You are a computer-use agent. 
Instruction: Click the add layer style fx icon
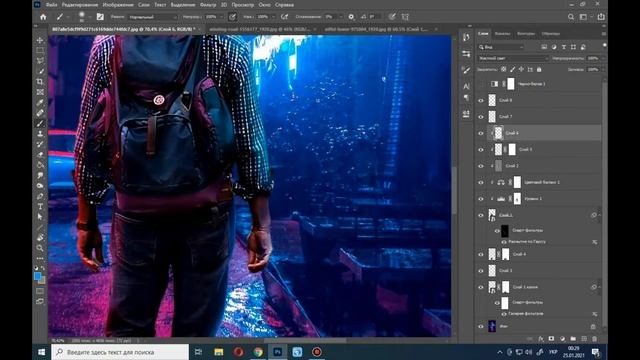click(541, 339)
